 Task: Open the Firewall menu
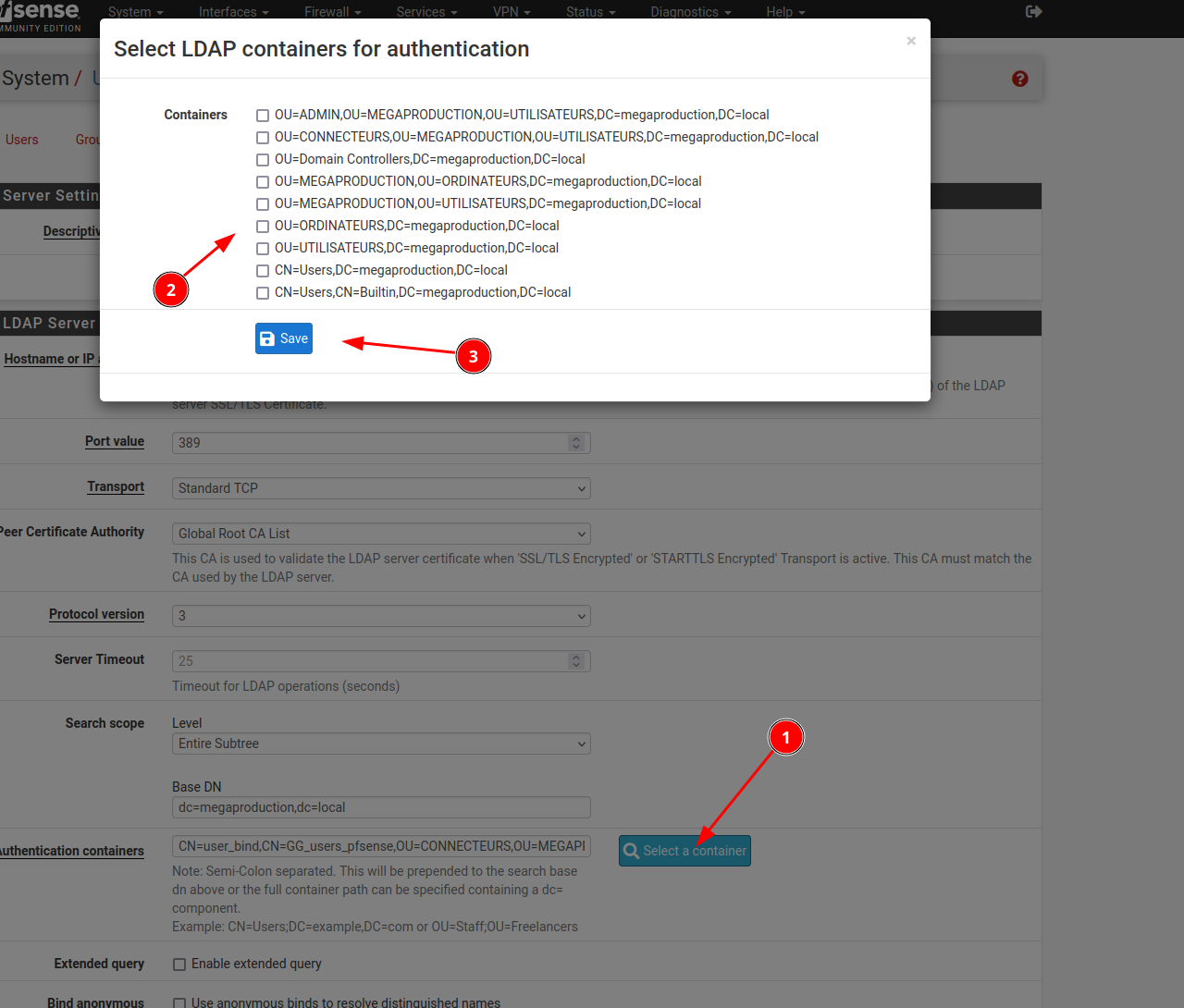(332, 12)
